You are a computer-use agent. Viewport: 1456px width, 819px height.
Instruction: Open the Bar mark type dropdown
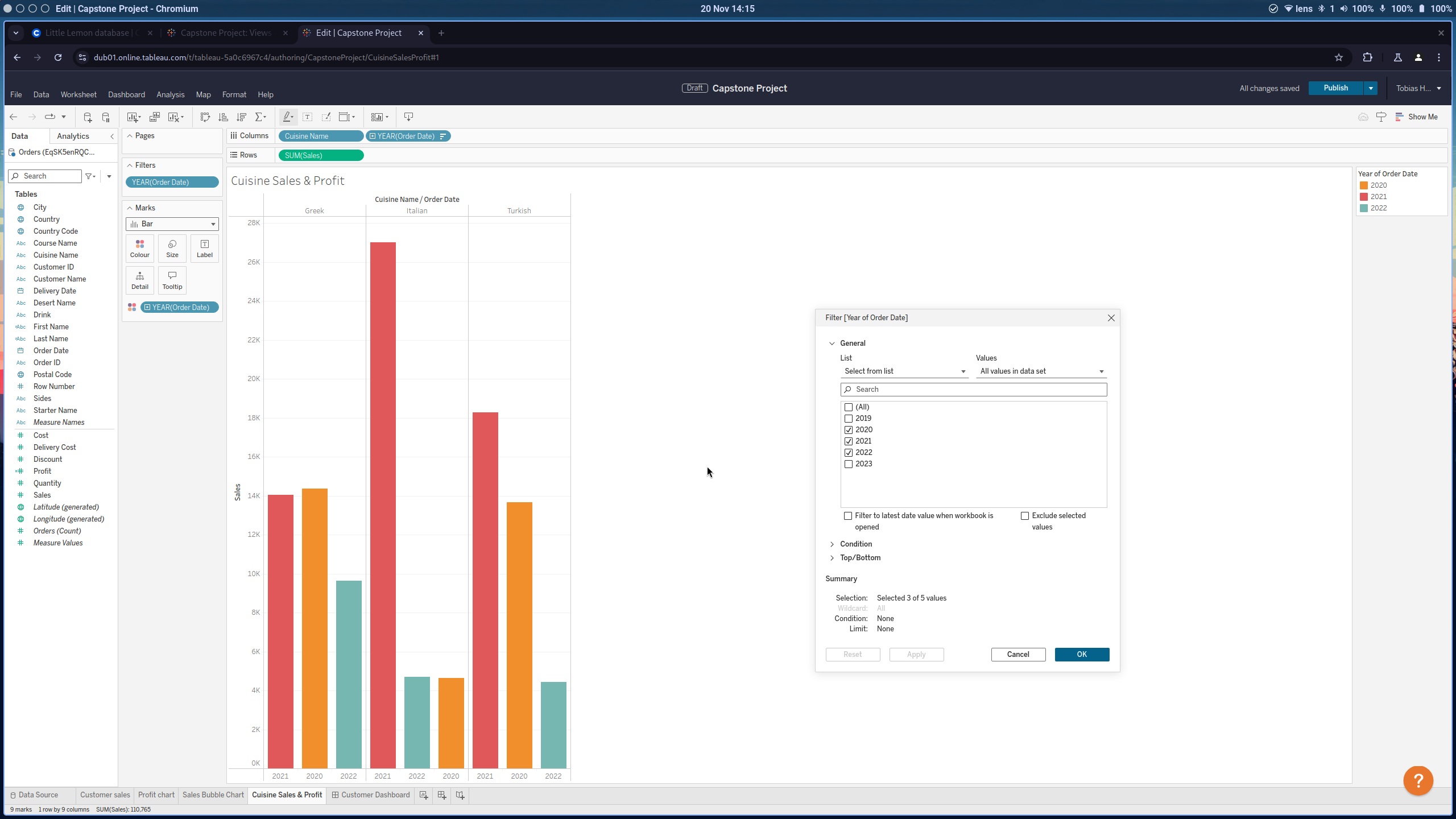[x=172, y=224]
